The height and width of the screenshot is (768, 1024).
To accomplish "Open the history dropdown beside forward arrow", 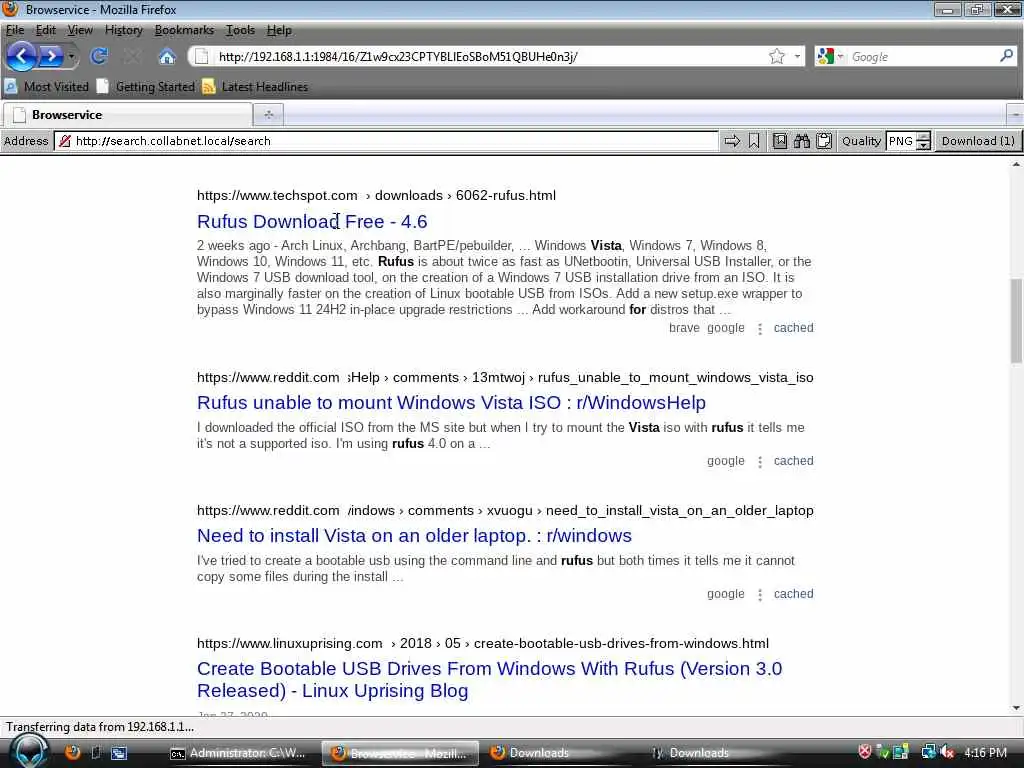I will point(71,57).
